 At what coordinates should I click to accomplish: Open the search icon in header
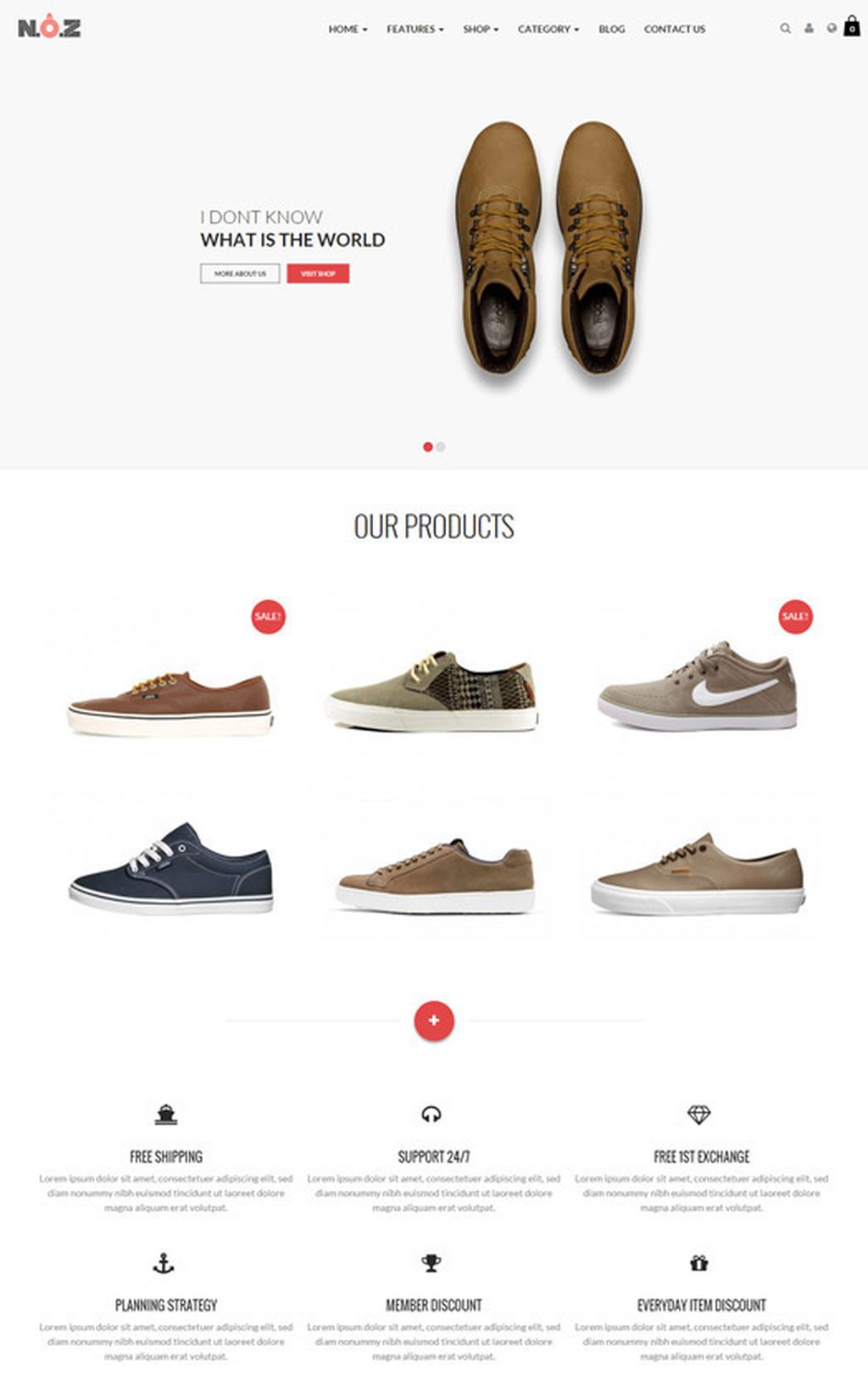(785, 29)
